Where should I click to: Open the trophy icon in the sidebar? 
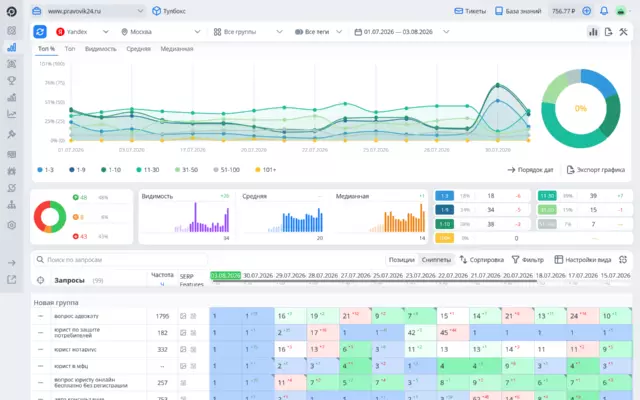(x=11, y=80)
